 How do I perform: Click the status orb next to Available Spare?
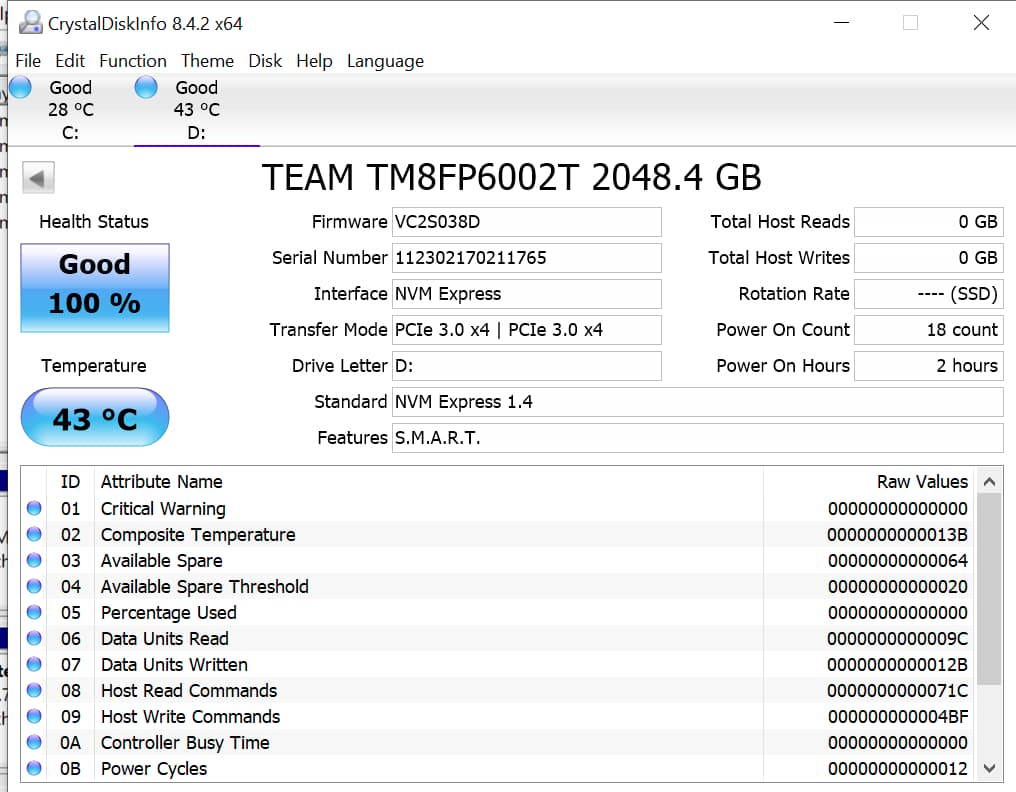click(x=34, y=560)
